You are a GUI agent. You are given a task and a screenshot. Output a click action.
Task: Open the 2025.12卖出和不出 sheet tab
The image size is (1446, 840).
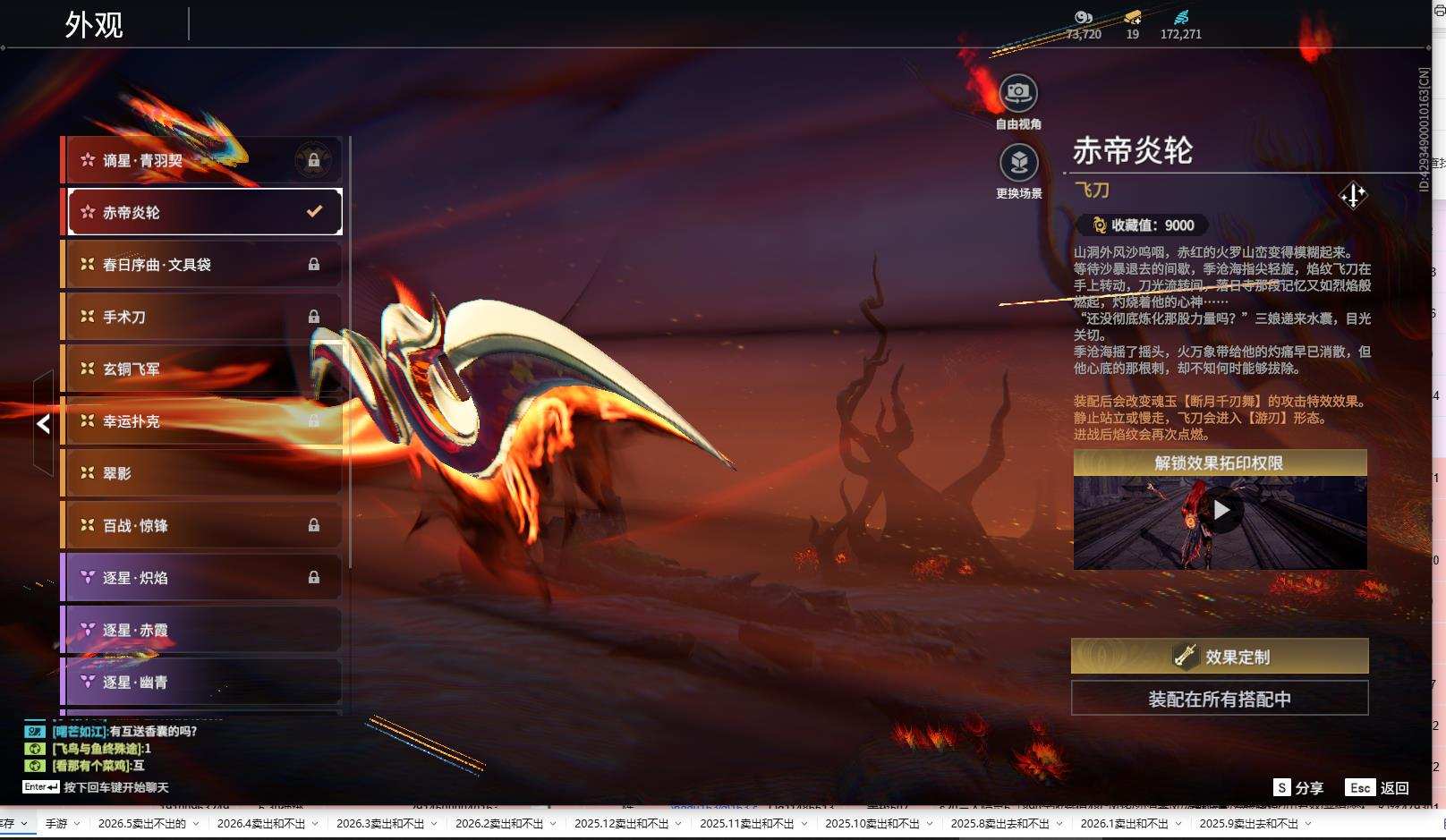coord(621,823)
